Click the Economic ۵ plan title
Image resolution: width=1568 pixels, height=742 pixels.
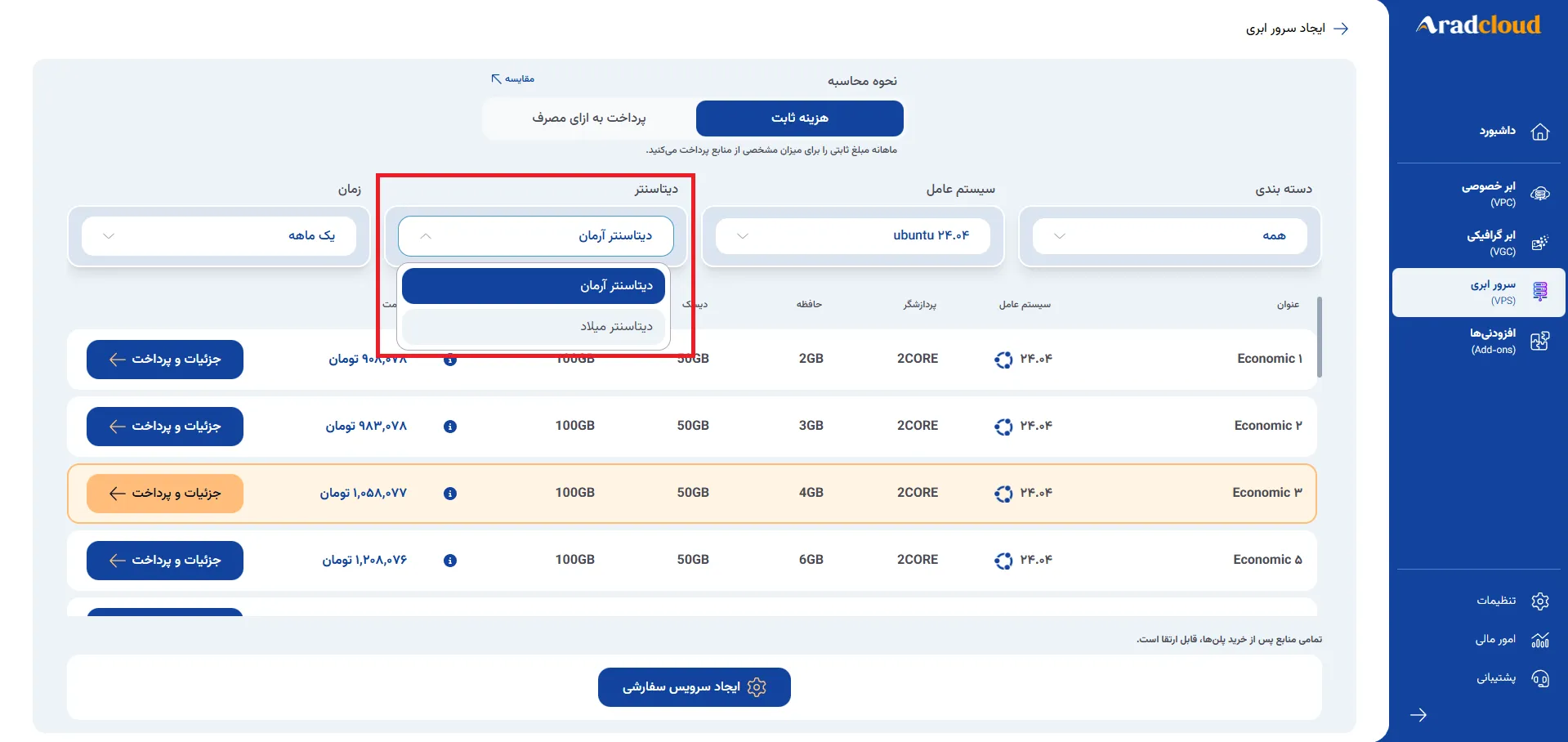click(x=1267, y=560)
